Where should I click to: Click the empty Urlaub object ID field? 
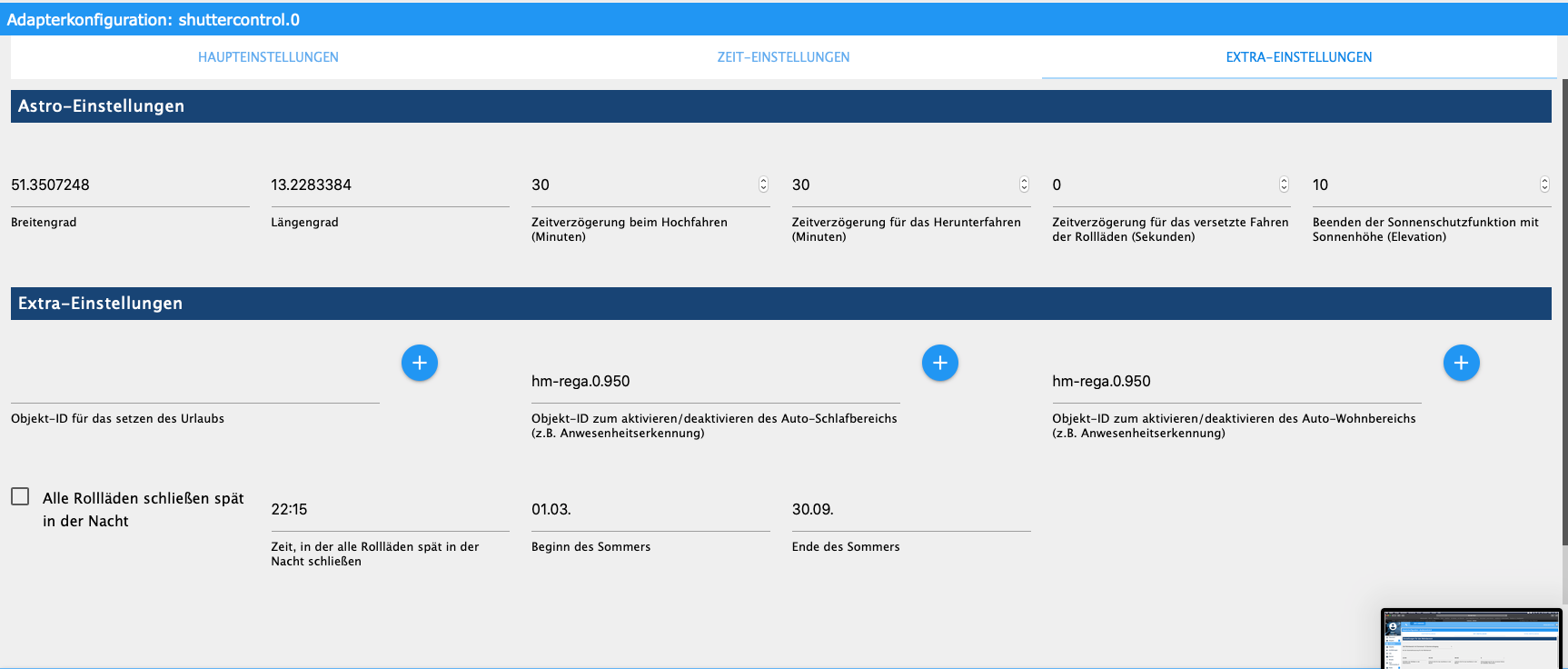point(195,382)
